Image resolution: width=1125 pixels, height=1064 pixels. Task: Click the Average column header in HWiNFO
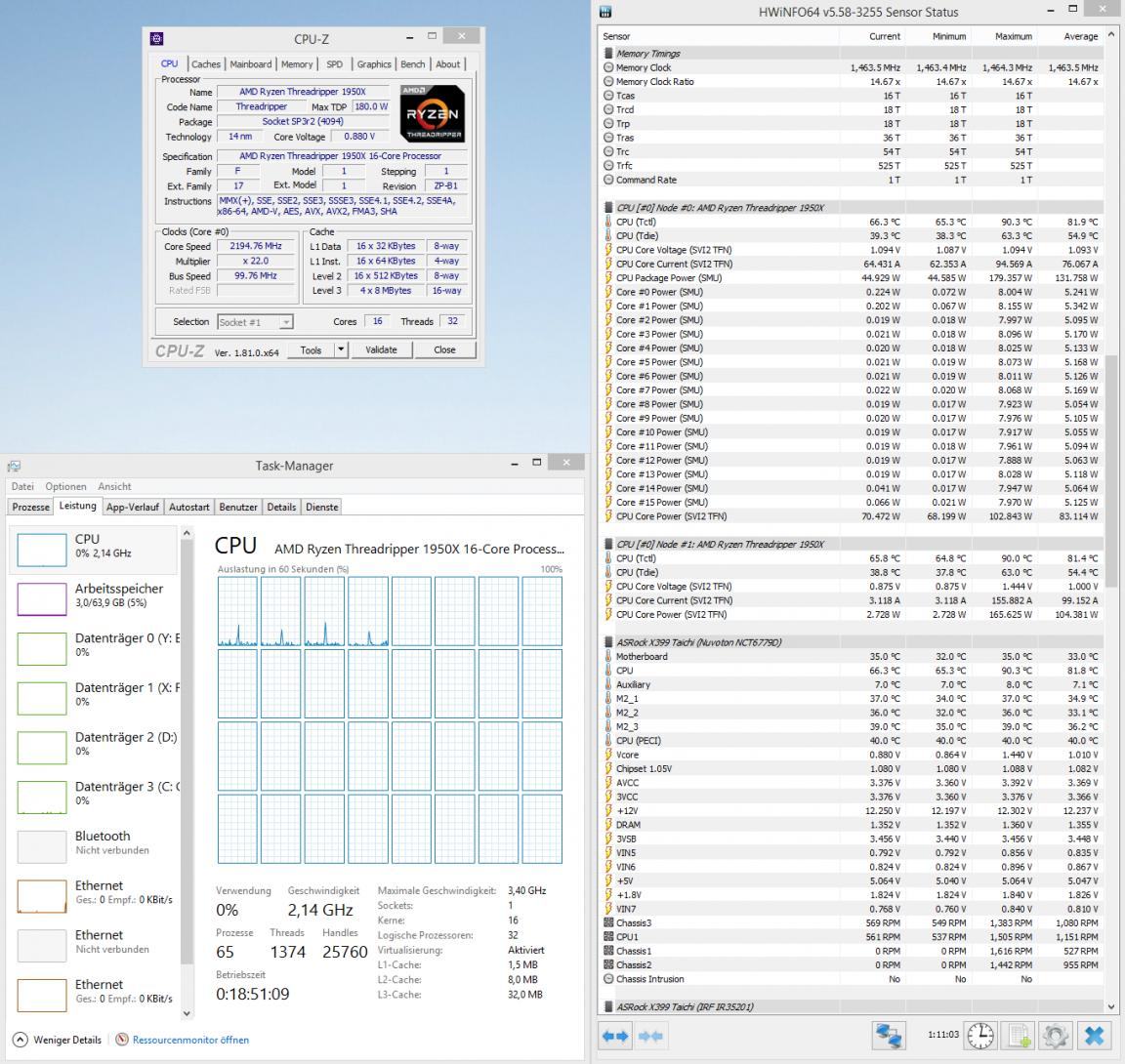pyautogui.click(x=1069, y=36)
